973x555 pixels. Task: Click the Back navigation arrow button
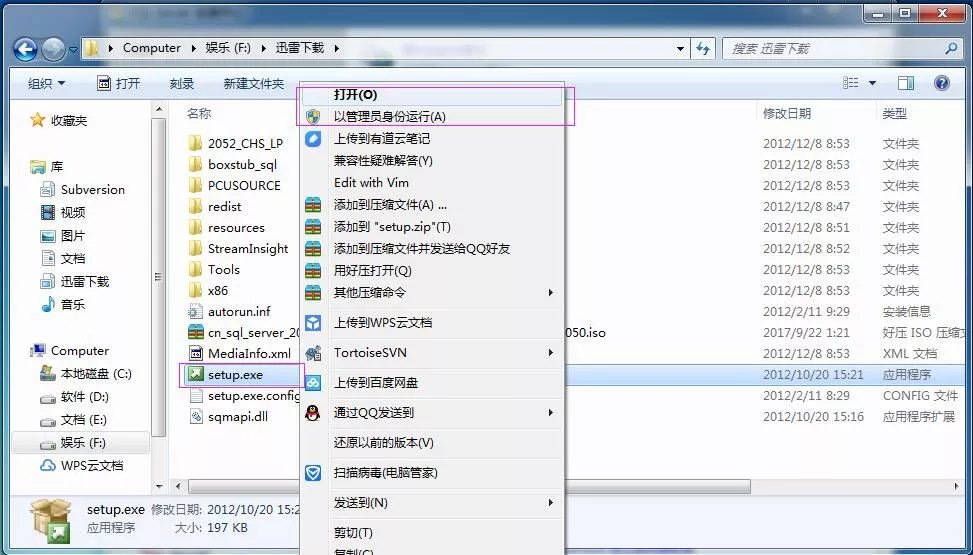point(25,48)
